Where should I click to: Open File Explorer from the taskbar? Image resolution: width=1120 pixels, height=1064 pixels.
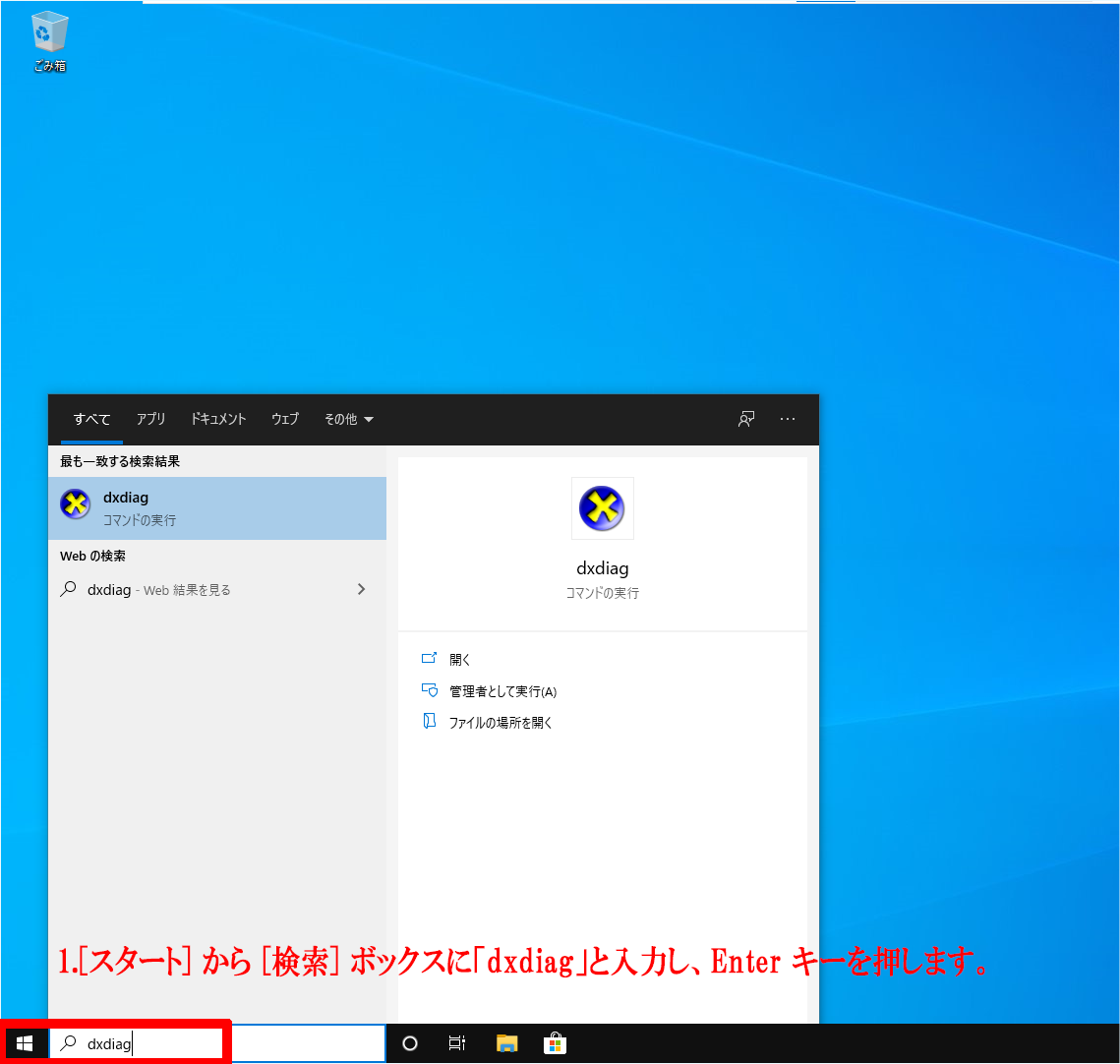point(506,1043)
